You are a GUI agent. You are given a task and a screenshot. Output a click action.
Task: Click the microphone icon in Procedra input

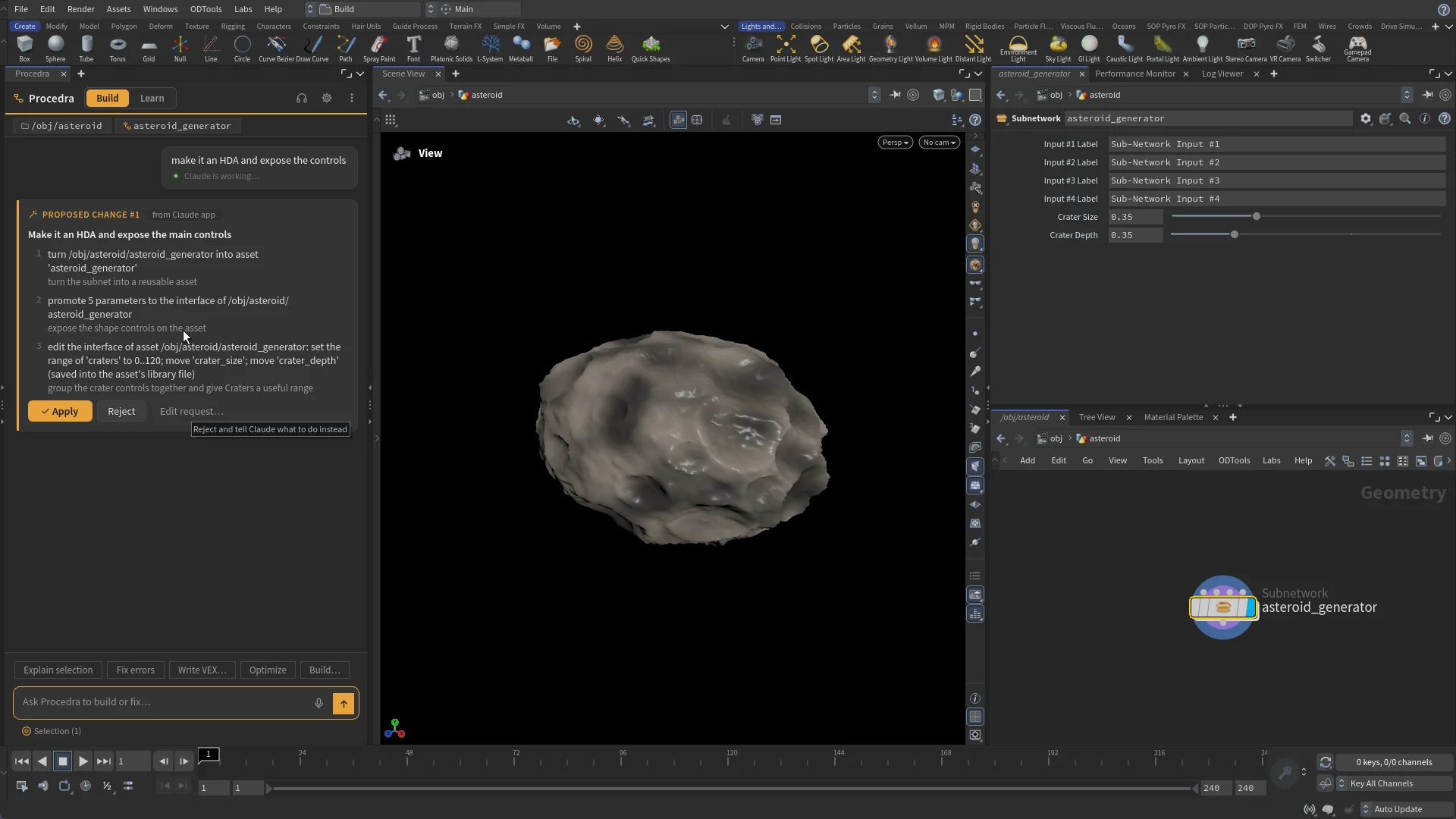click(318, 703)
